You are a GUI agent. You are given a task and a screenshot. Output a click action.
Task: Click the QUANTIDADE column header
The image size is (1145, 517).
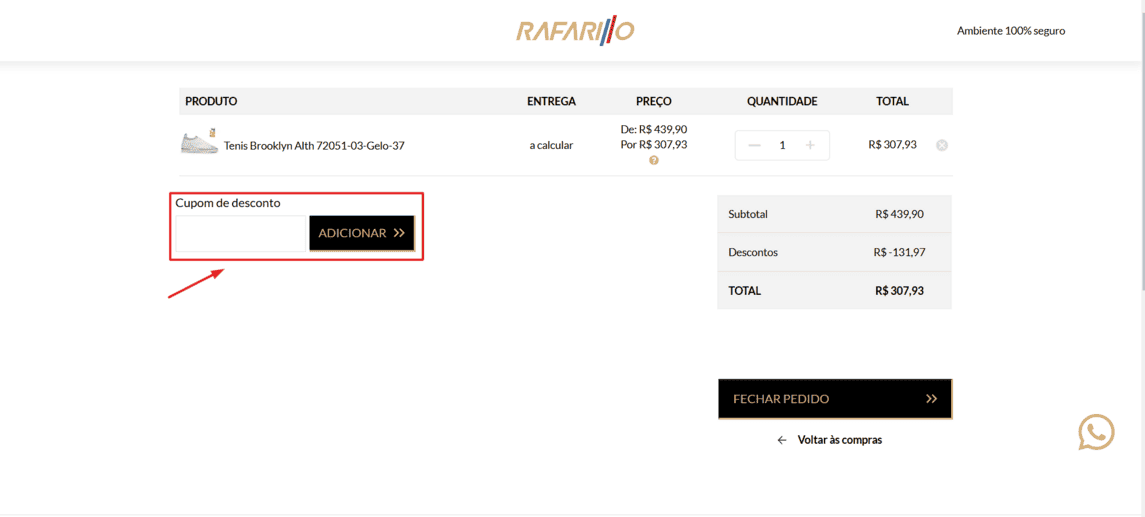782,102
